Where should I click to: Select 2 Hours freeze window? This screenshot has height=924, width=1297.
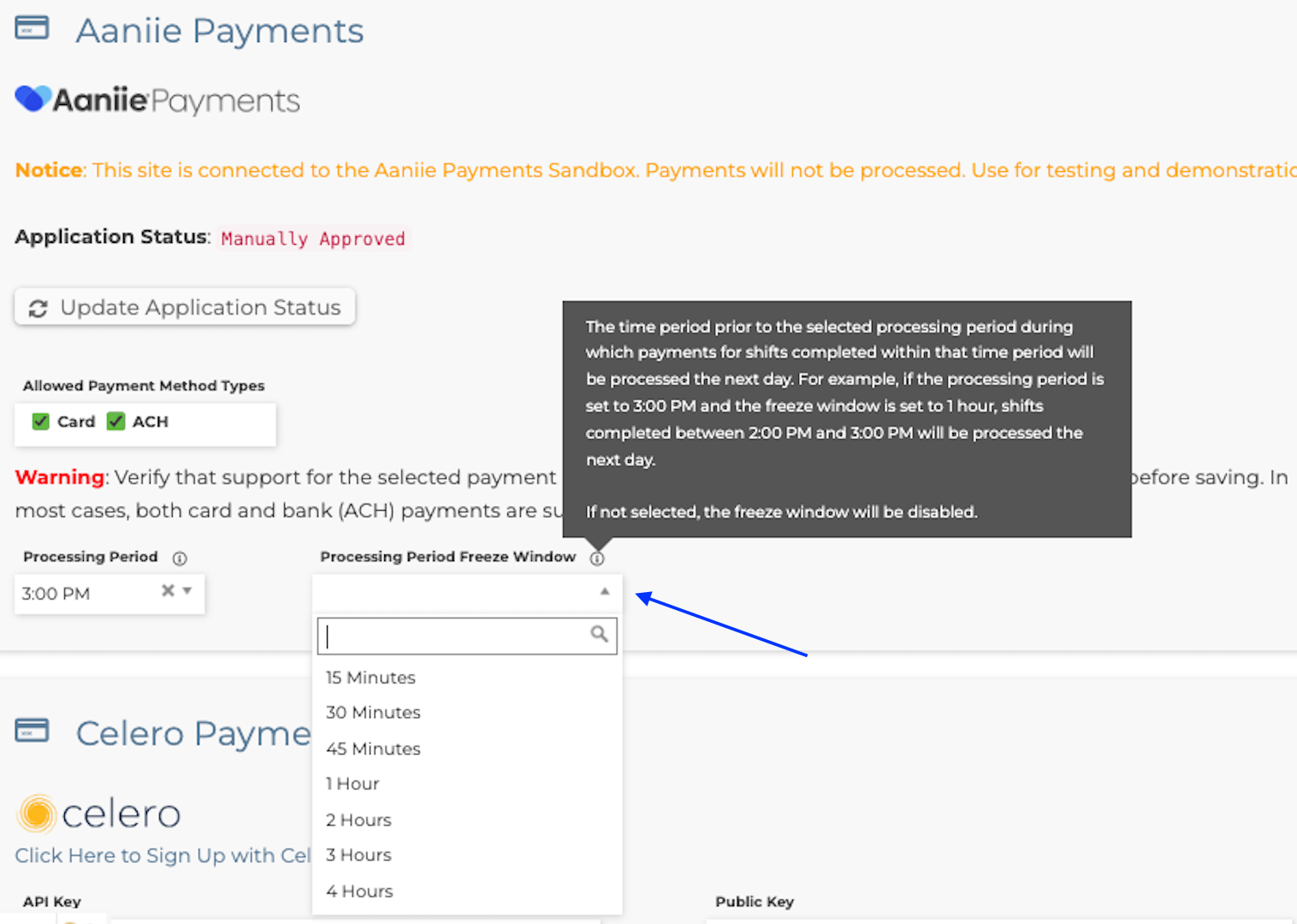click(x=358, y=820)
